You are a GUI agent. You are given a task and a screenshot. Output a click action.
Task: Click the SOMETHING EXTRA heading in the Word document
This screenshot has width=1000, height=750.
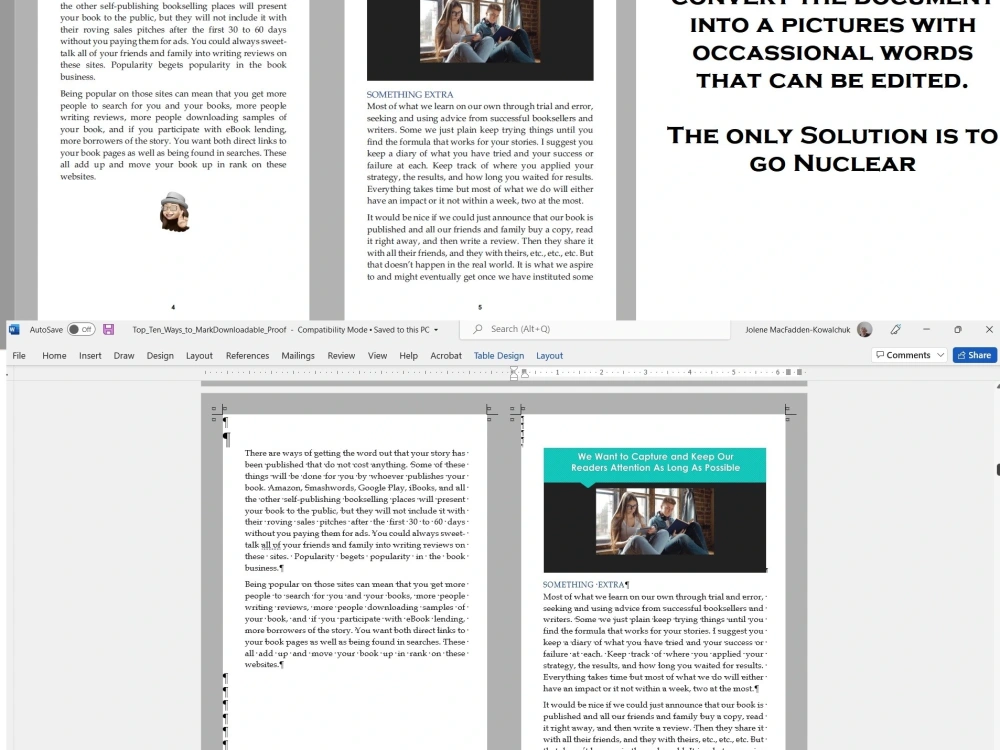click(x=585, y=585)
